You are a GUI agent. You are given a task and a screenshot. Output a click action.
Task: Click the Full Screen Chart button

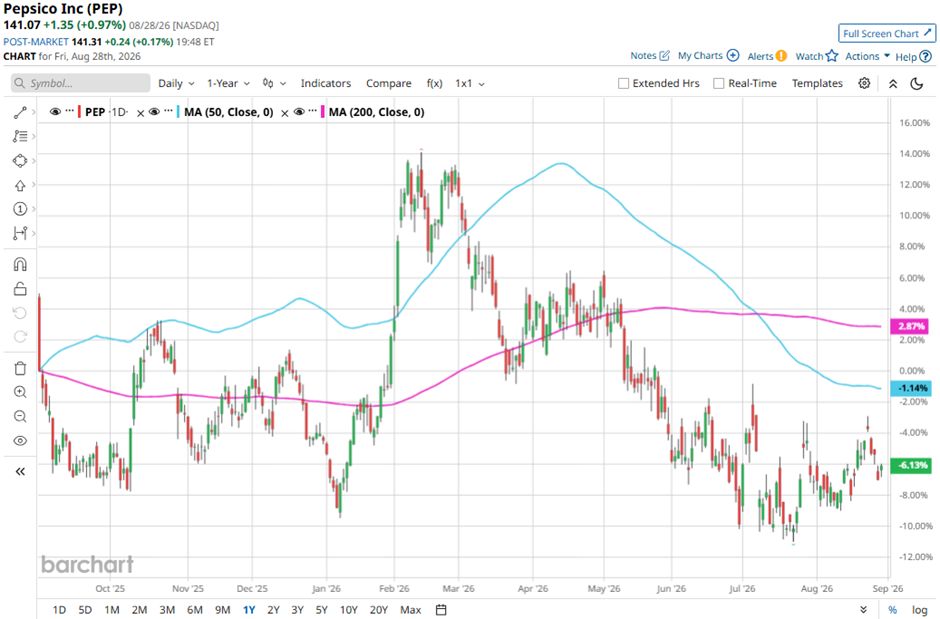click(887, 34)
